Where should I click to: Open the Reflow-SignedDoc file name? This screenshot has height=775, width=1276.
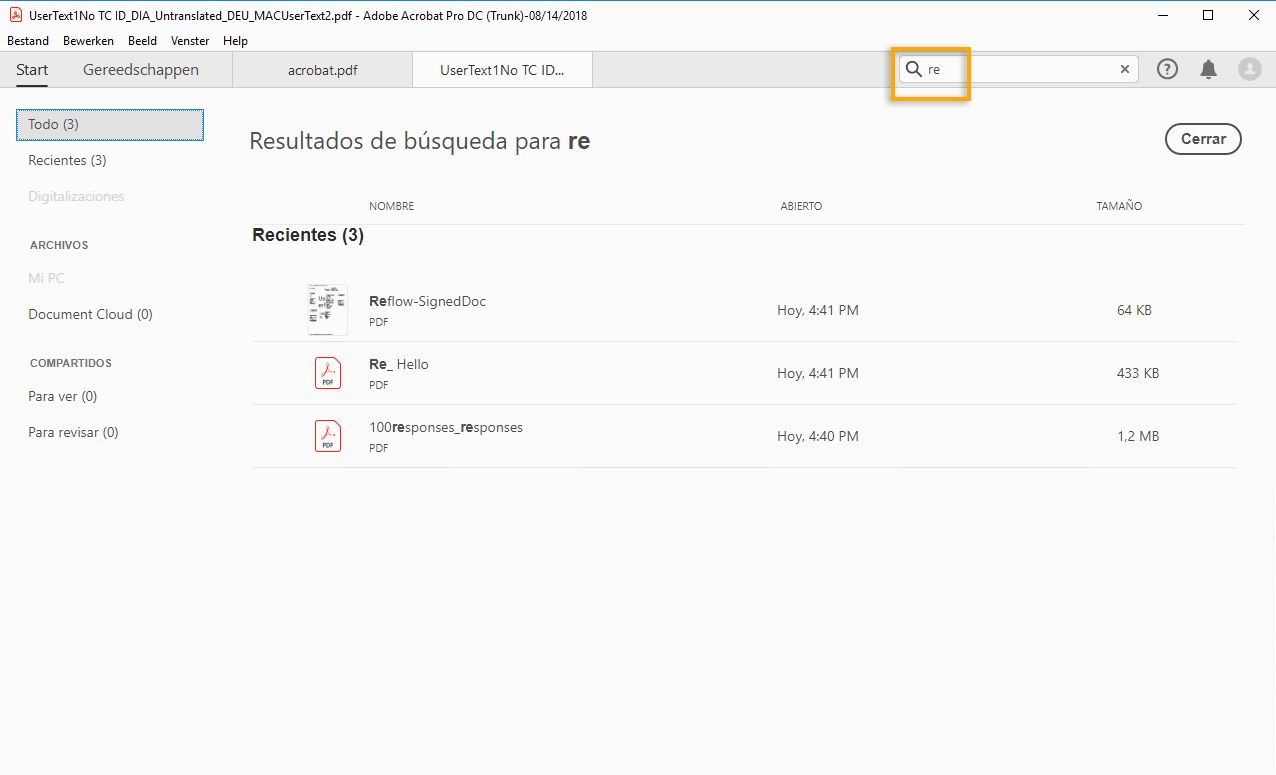point(427,301)
